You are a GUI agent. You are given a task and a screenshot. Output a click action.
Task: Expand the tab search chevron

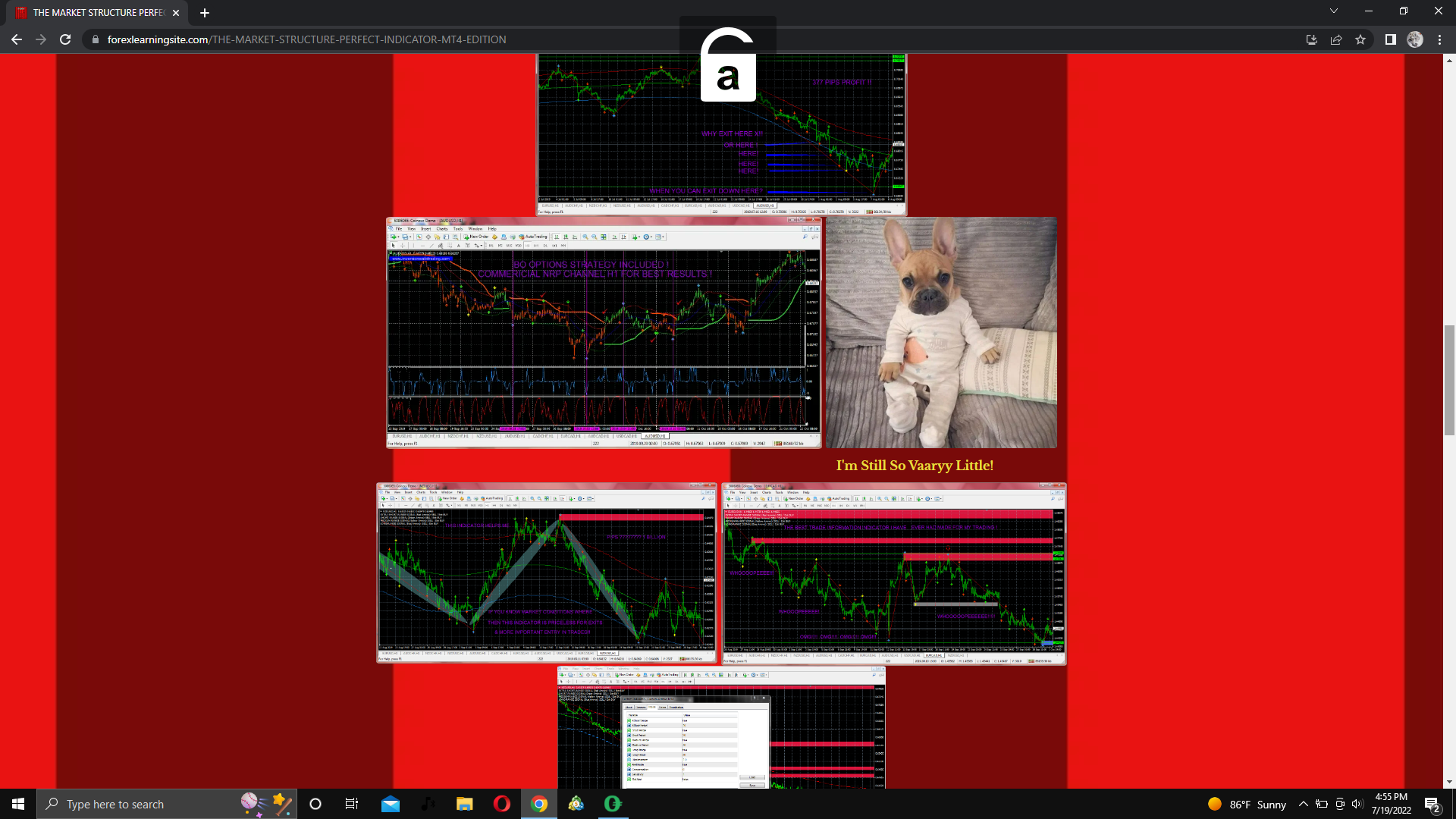pos(1334,11)
